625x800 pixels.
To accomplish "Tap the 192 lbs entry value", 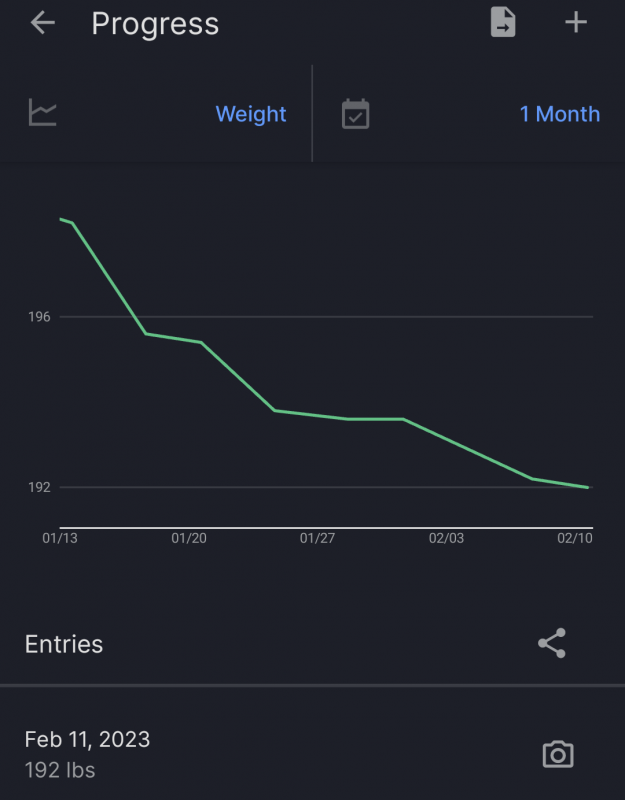I will click(60, 771).
